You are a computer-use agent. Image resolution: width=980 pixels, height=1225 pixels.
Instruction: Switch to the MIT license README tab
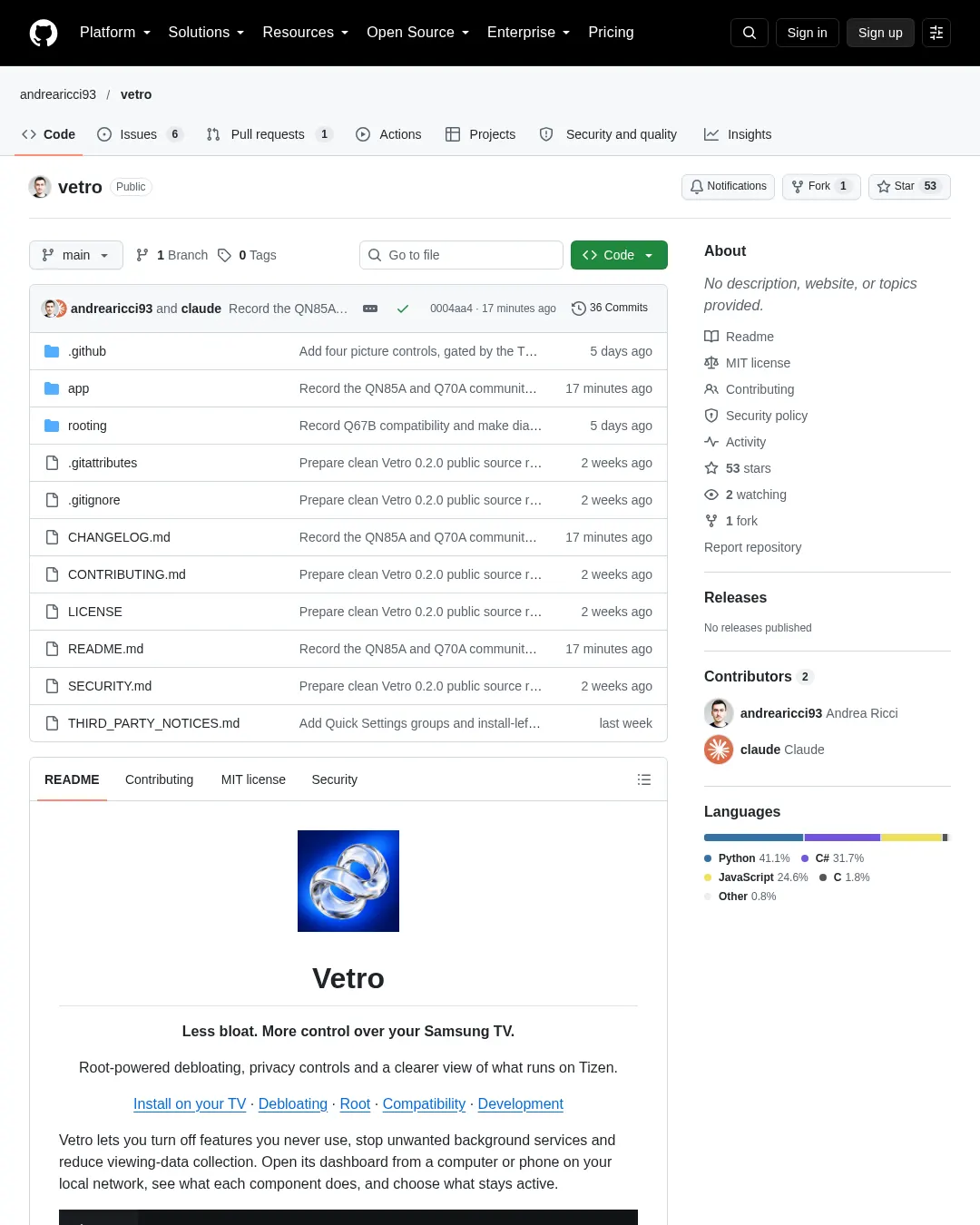click(253, 779)
